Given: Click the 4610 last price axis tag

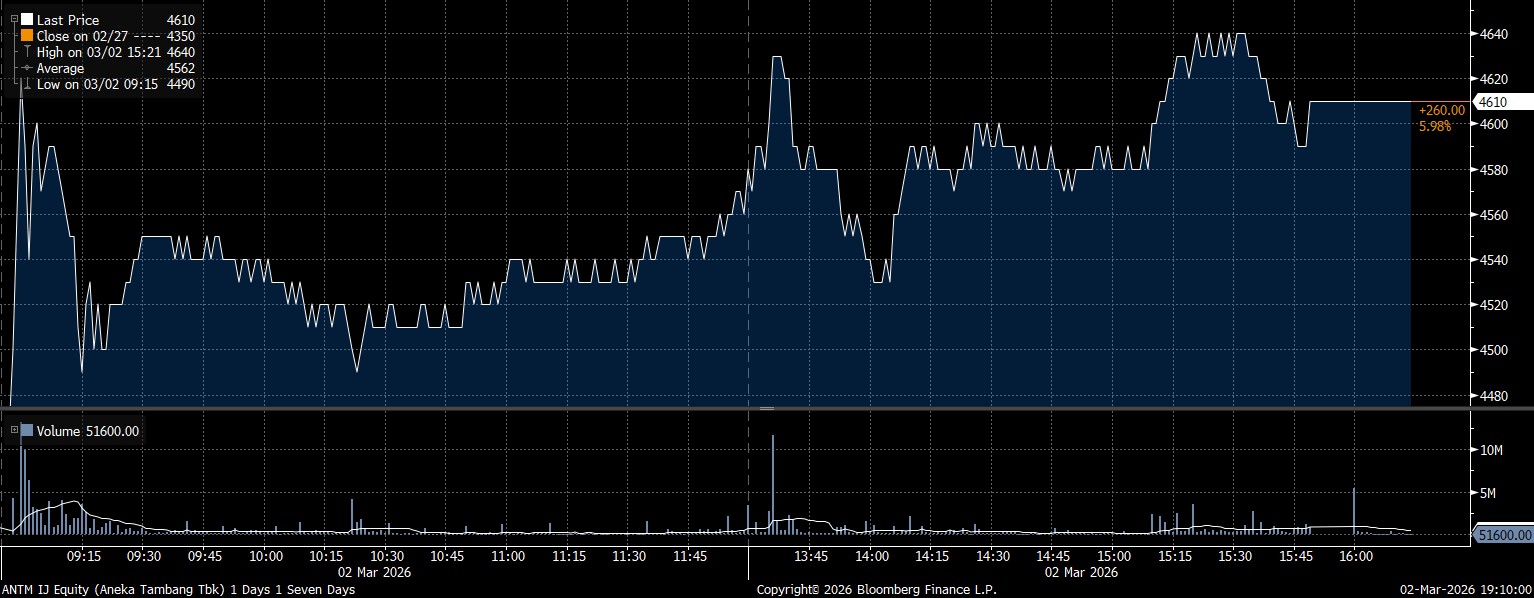Looking at the screenshot, I should 1504,102.
